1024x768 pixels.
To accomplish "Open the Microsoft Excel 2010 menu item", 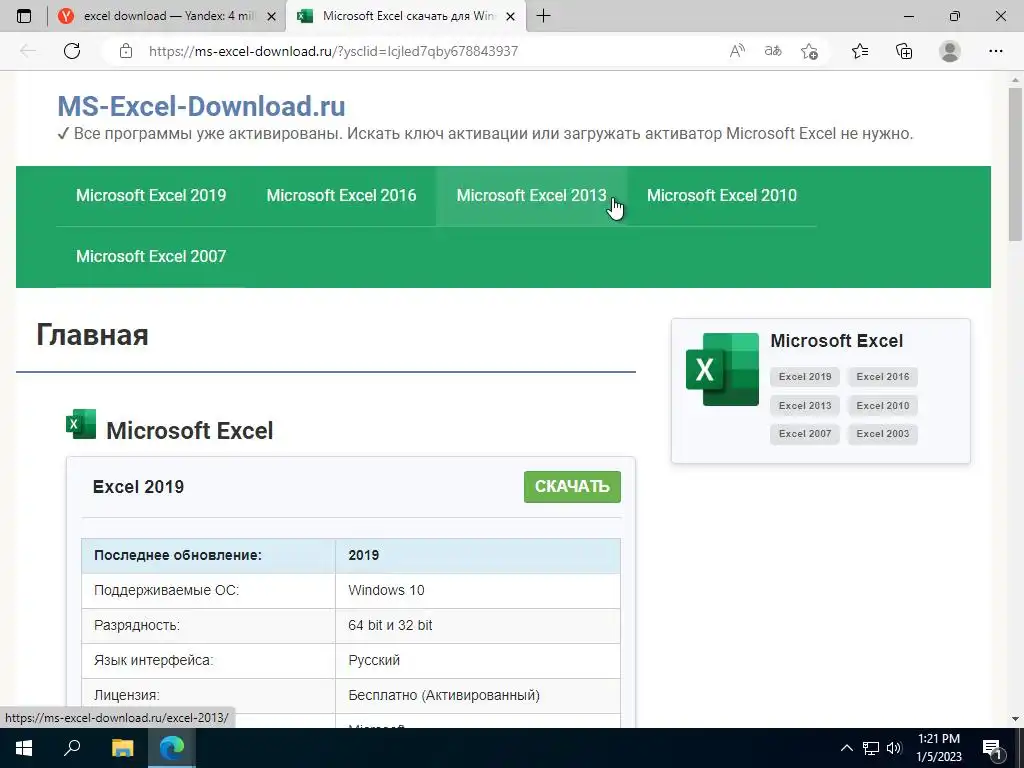I will (x=722, y=195).
